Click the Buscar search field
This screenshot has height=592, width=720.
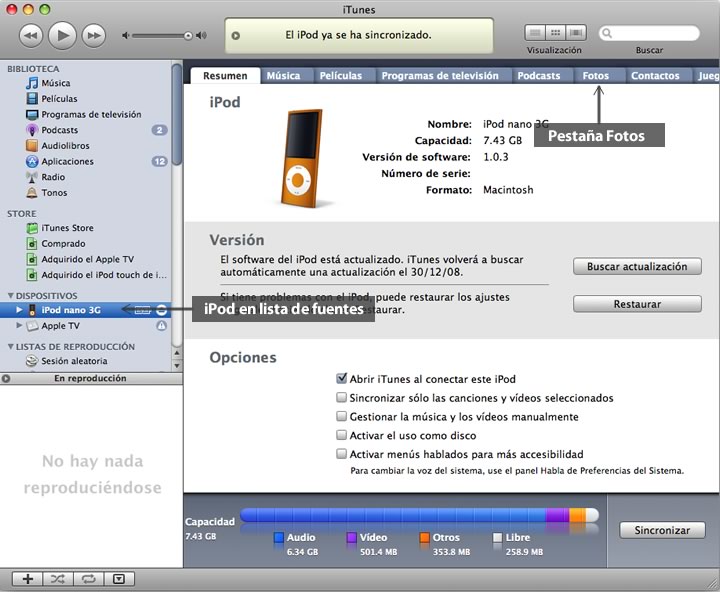(x=649, y=33)
